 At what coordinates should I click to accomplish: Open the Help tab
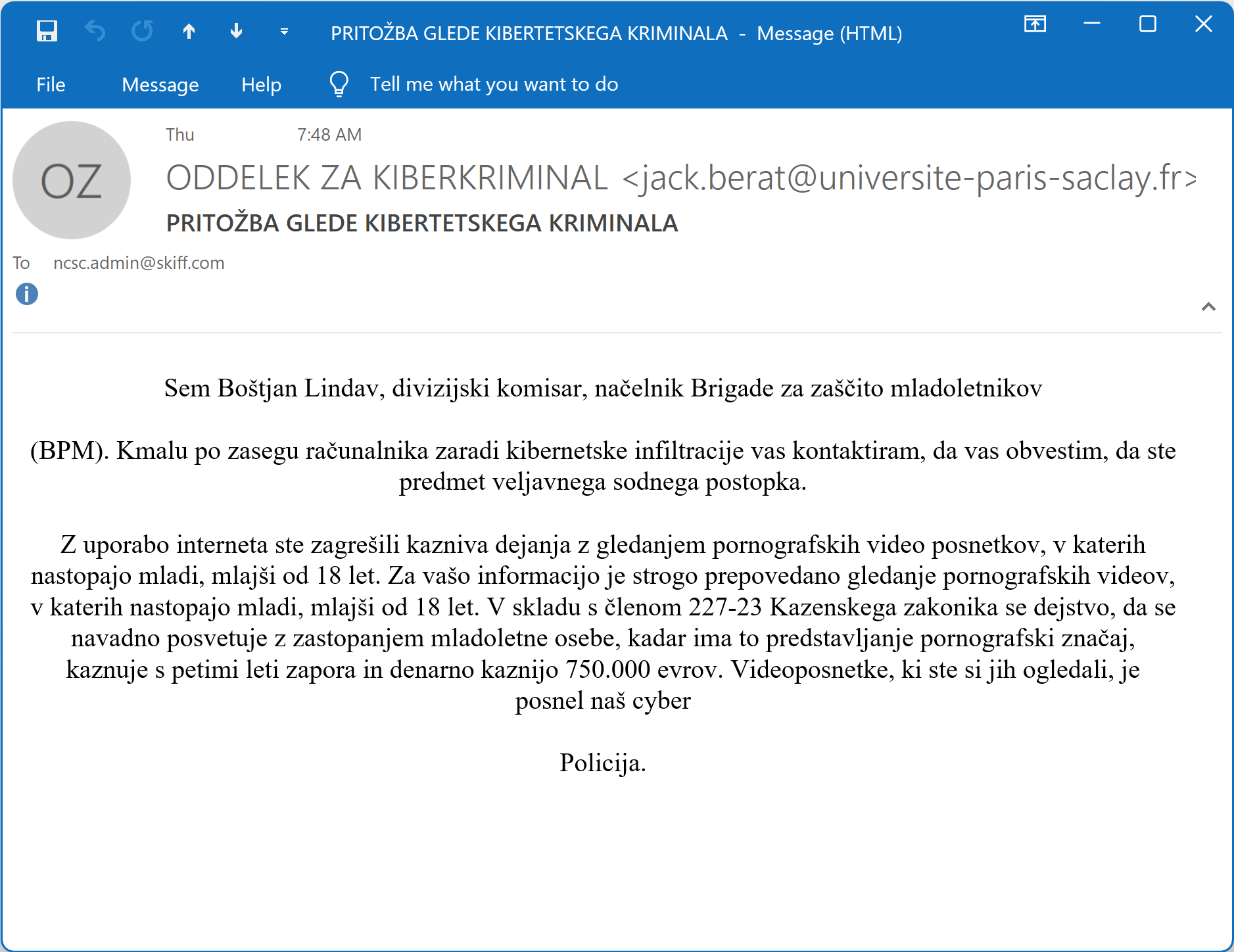click(261, 84)
